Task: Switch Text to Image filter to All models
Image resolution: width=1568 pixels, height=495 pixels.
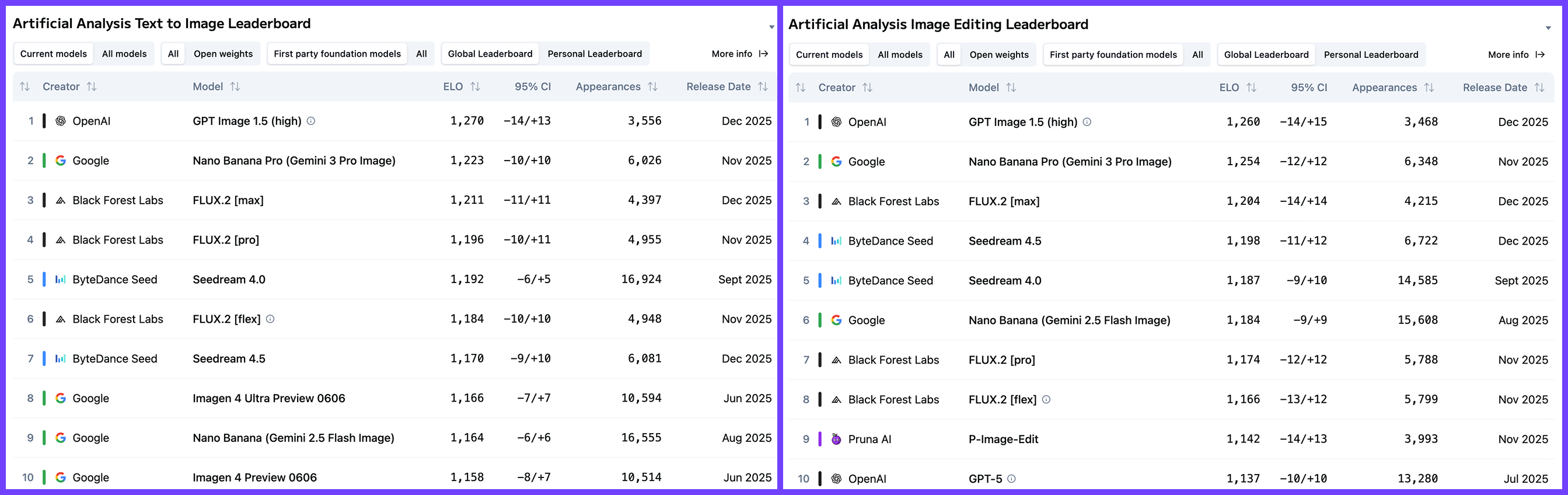Action: tap(124, 54)
